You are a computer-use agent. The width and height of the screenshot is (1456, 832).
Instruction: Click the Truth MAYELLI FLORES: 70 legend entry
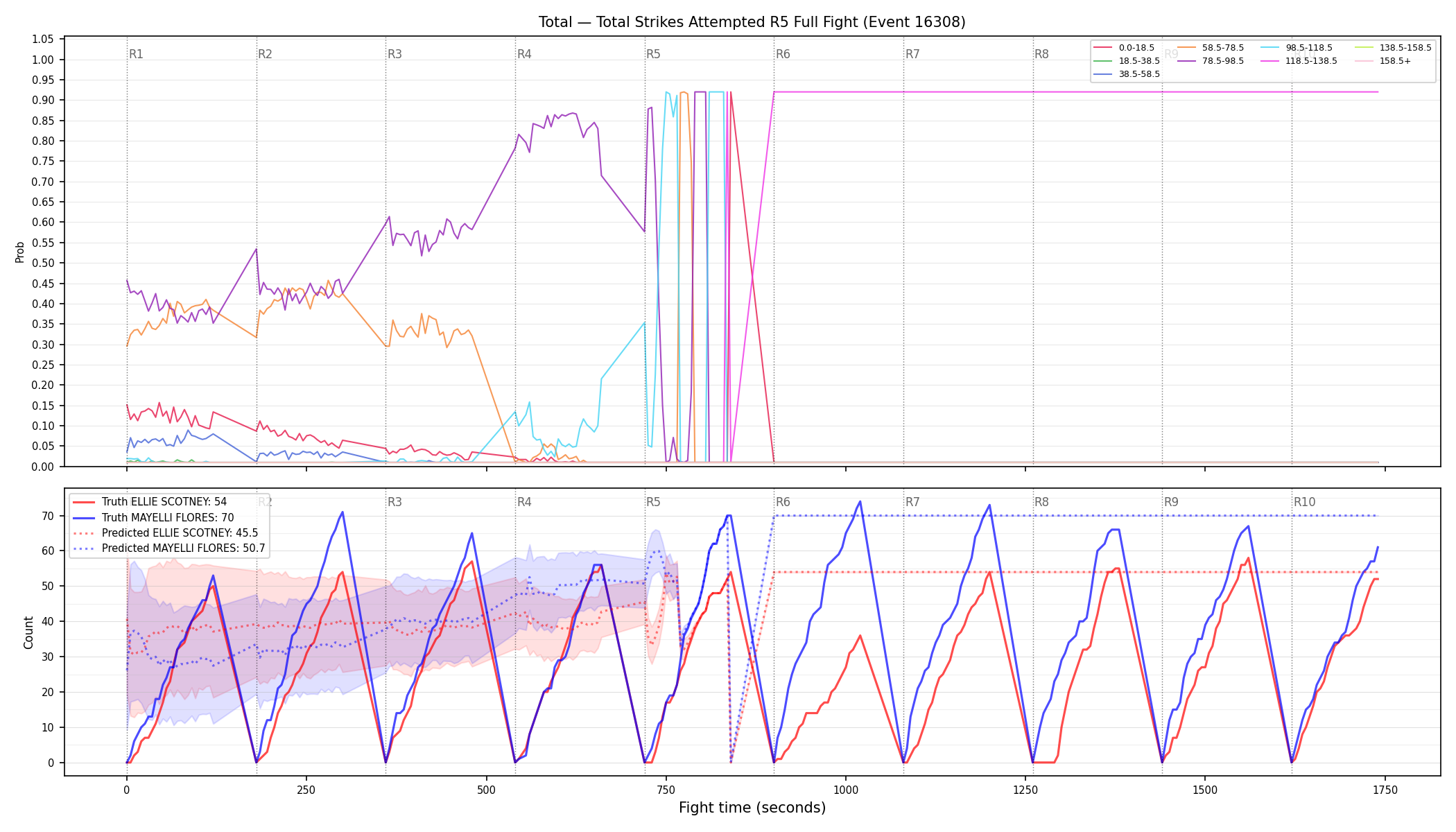(x=153, y=518)
